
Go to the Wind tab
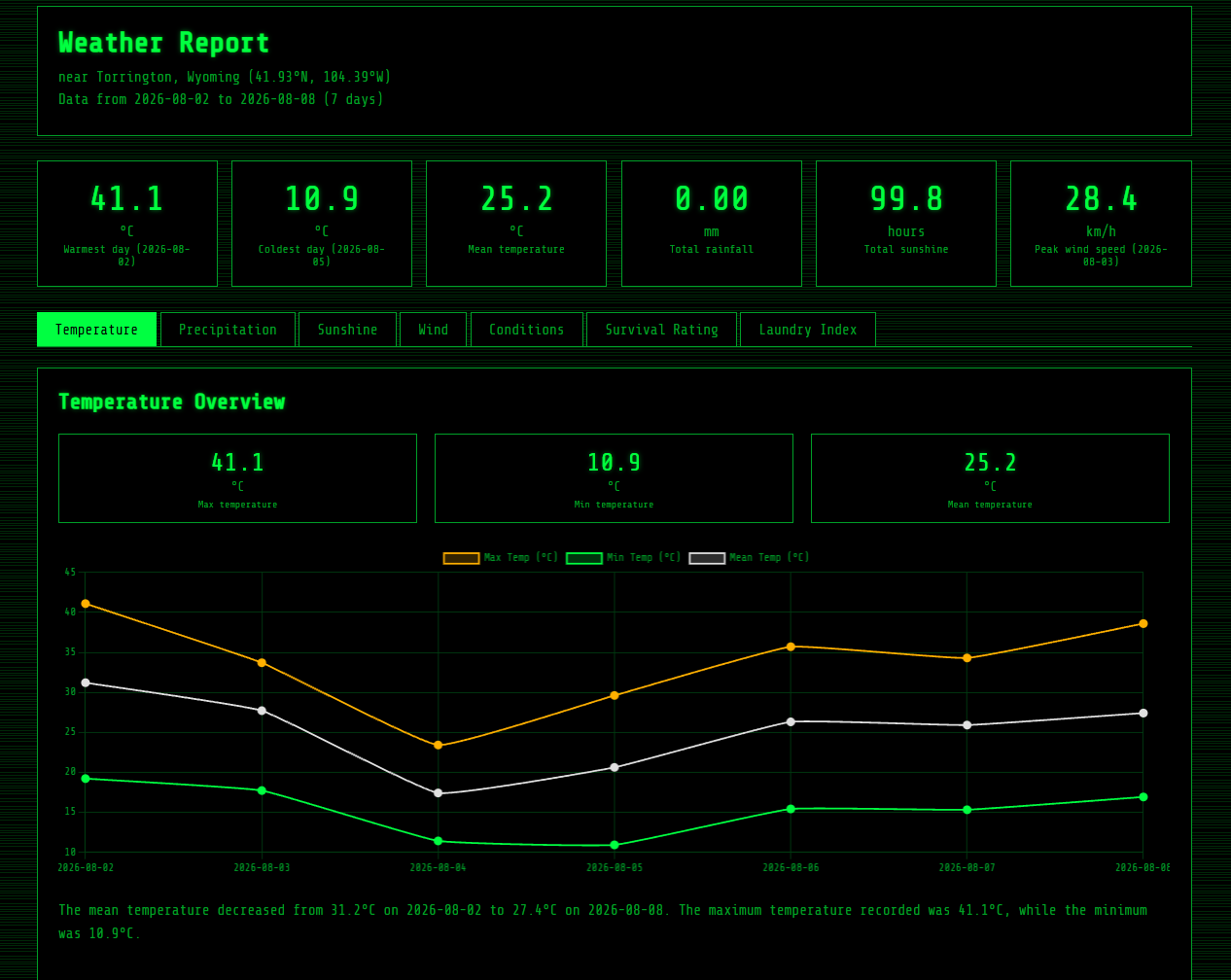pos(433,330)
